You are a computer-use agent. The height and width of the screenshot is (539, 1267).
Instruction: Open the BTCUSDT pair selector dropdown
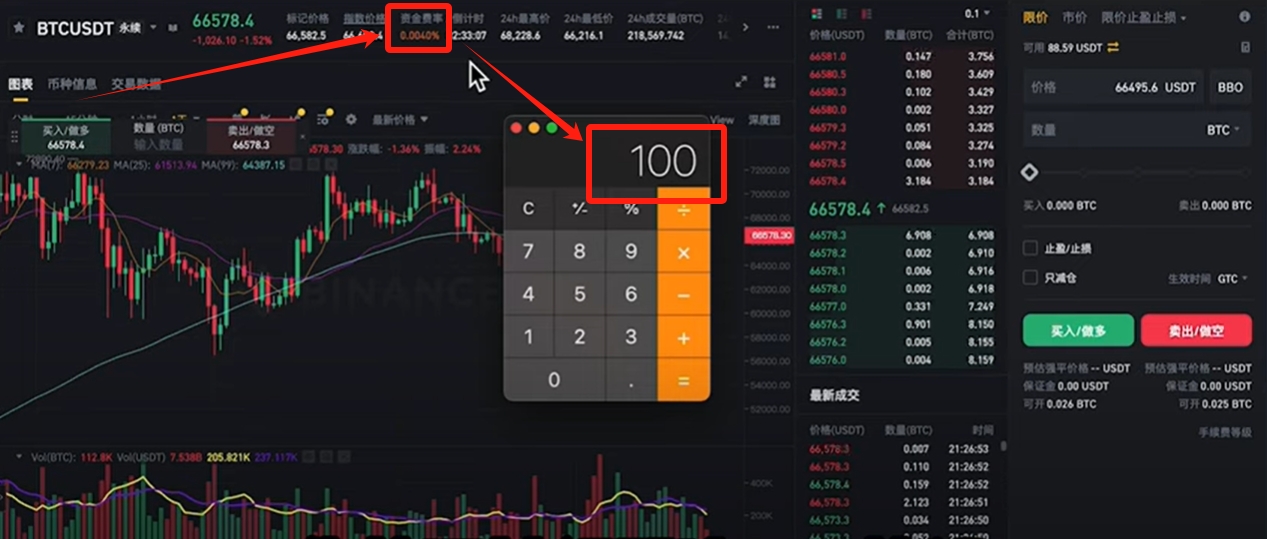tap(153, 28)
